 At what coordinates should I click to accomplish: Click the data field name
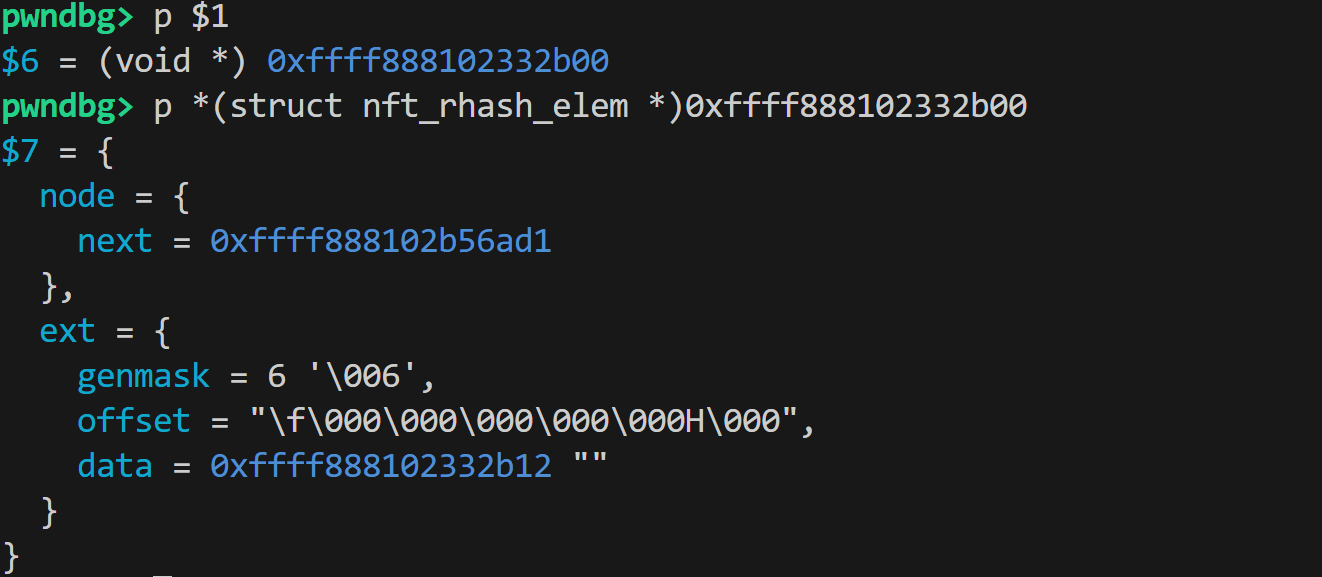click(115, 466)
